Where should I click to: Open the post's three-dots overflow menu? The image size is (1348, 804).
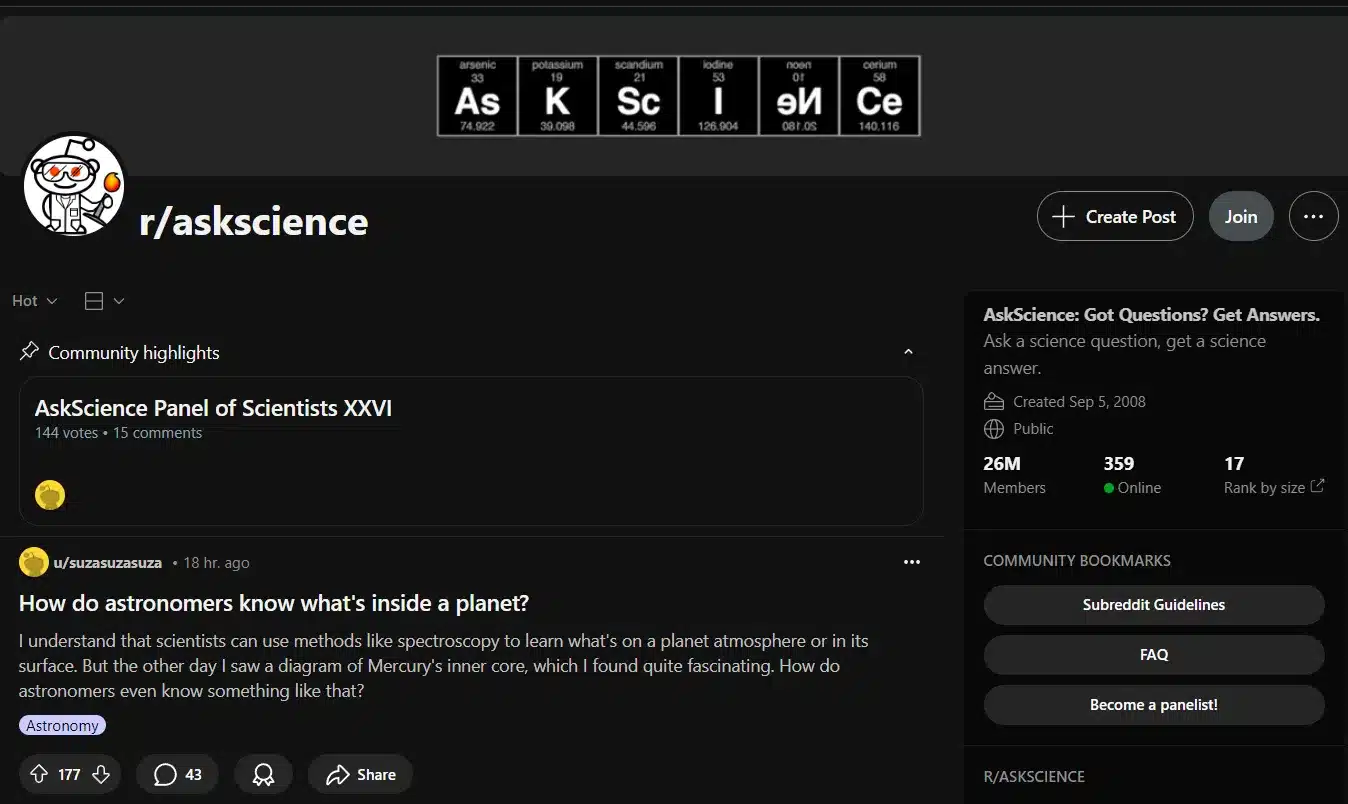tap(911, 562)
